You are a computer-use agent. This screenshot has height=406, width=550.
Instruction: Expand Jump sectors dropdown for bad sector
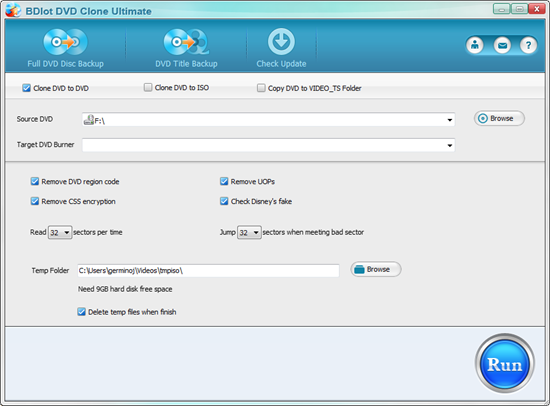click(249, 232)
